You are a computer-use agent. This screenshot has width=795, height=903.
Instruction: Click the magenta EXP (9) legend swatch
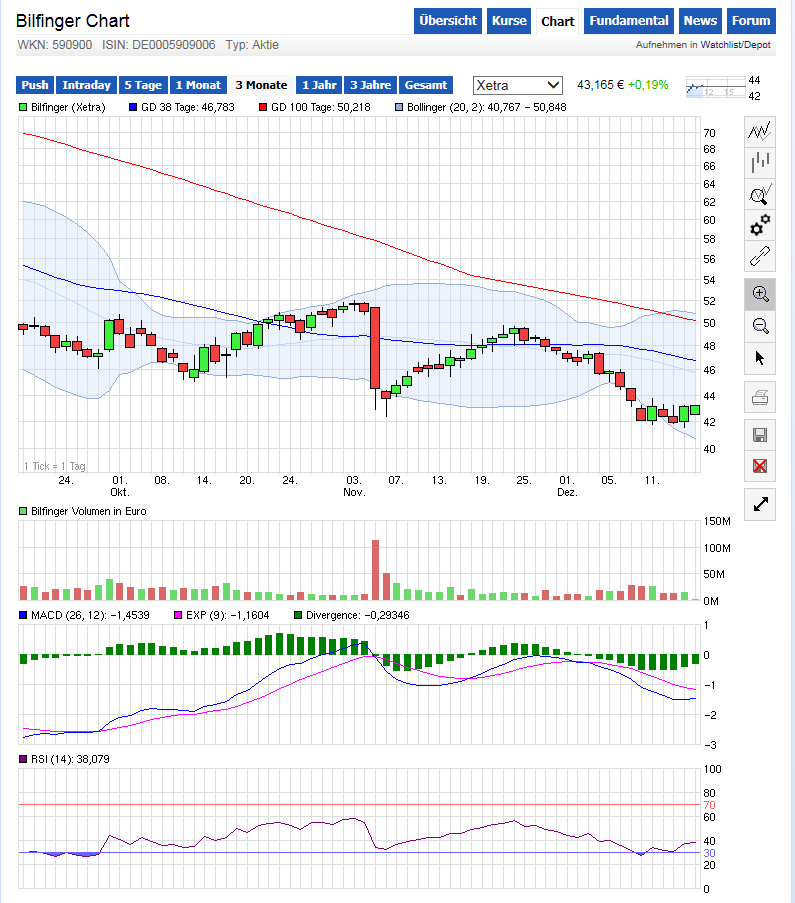coord(178,615)
